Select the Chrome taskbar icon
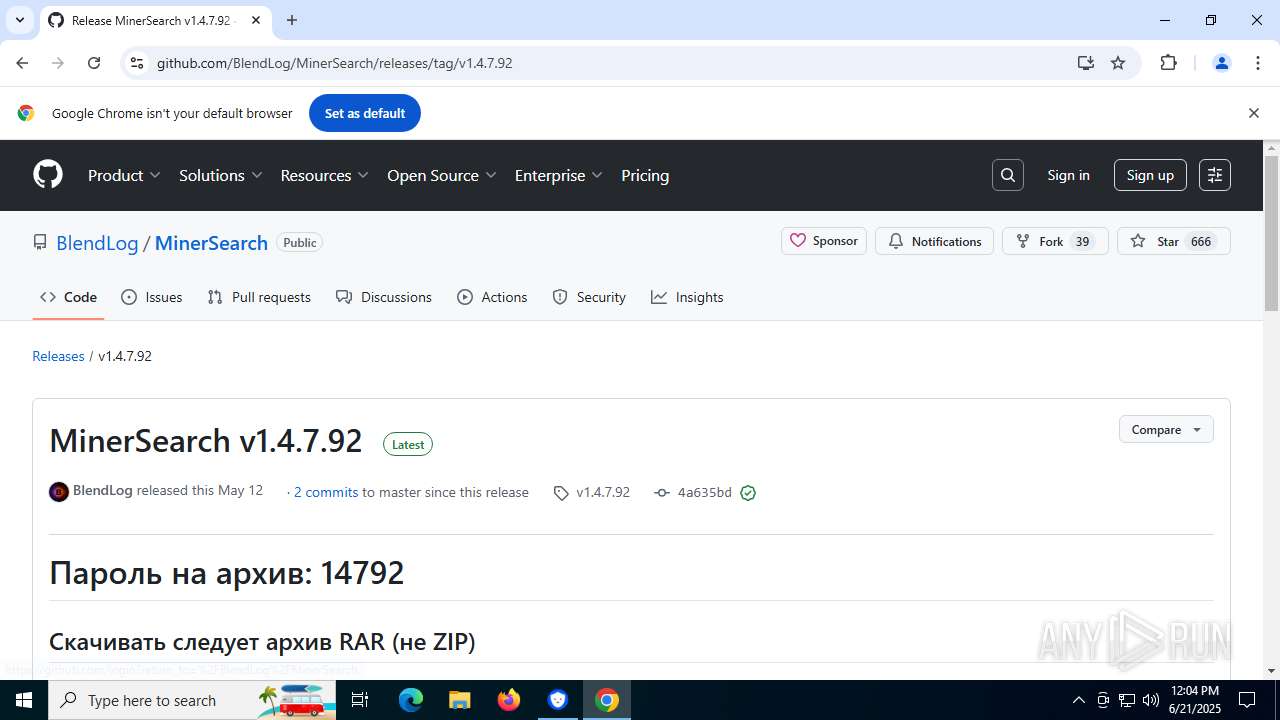The height and width of the screenshot is (720, 1280). coord(607,700)
